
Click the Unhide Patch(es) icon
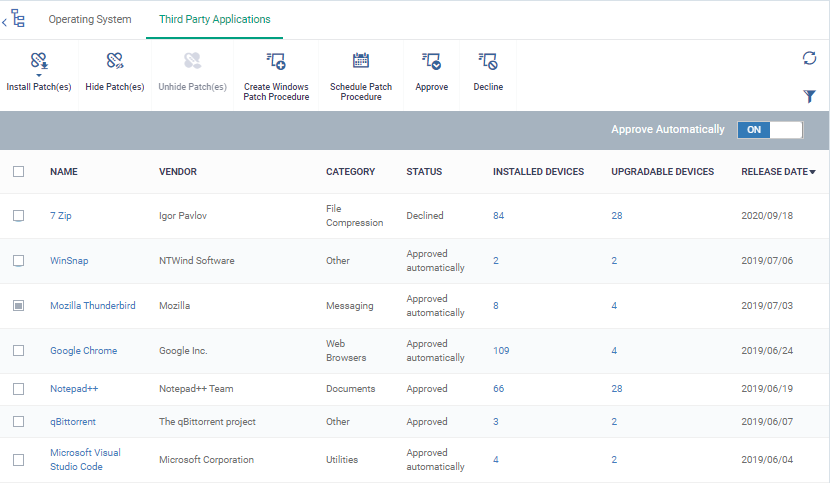[193, 61]
